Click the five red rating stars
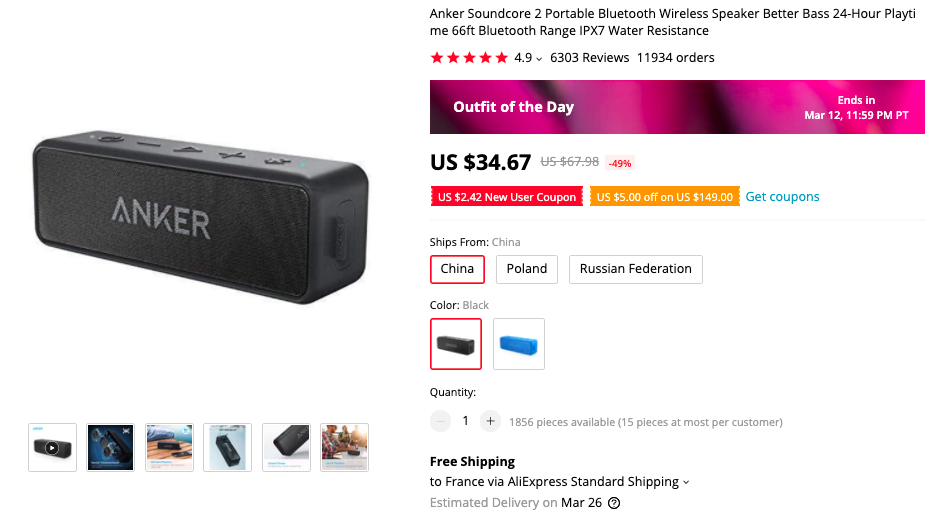Image resolution: width=939 pixels, height=519 pixels. click(x=469, y=58)
